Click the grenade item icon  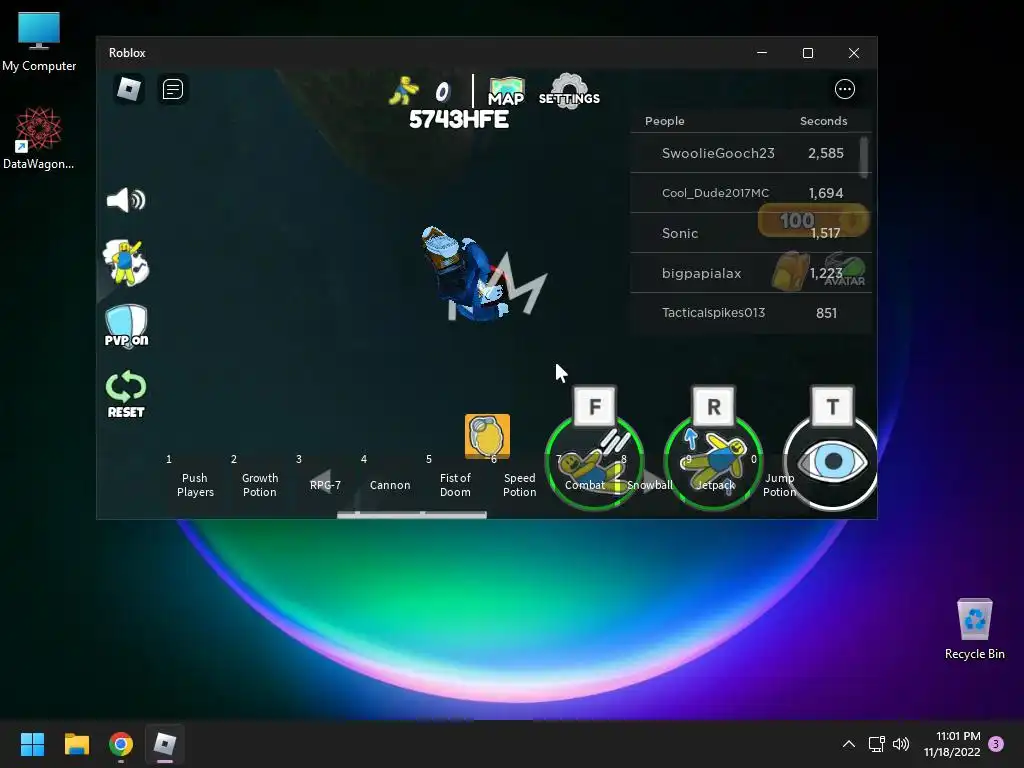[x=487, y=436]
